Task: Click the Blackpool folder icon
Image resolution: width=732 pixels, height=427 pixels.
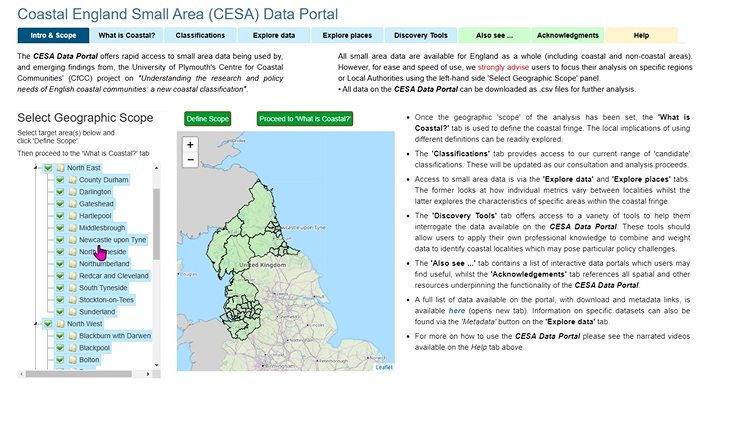Action: [72, 348]
